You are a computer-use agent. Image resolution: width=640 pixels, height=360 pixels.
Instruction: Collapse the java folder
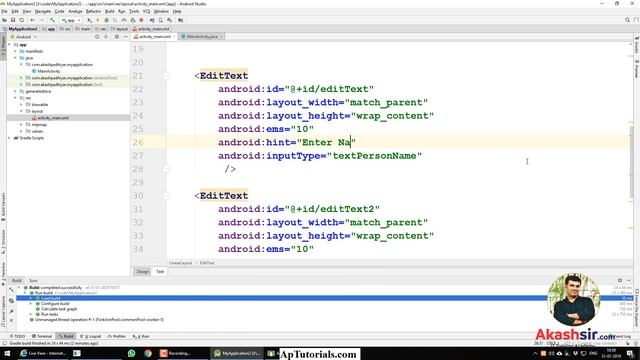[16, 58]
